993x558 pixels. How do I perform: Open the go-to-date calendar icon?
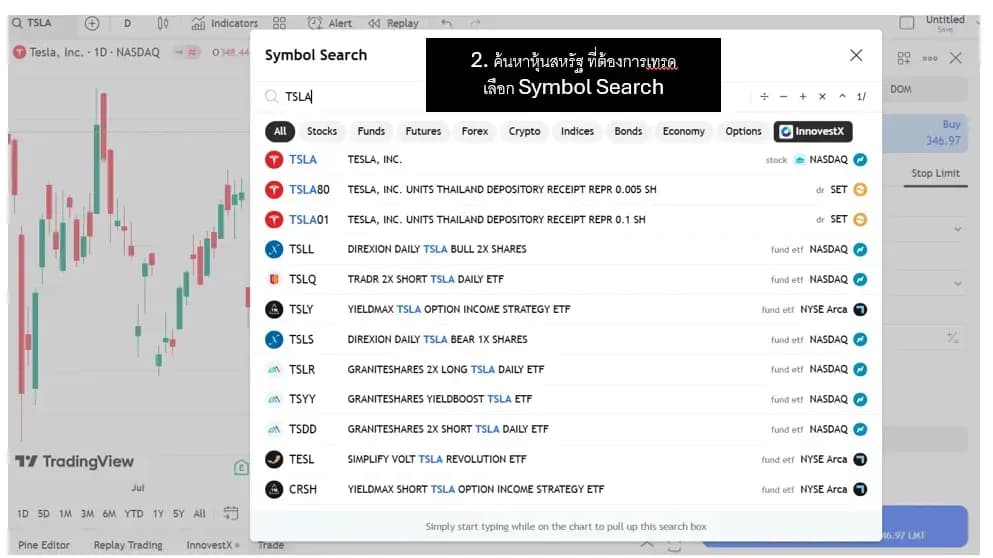pos(231,513)
